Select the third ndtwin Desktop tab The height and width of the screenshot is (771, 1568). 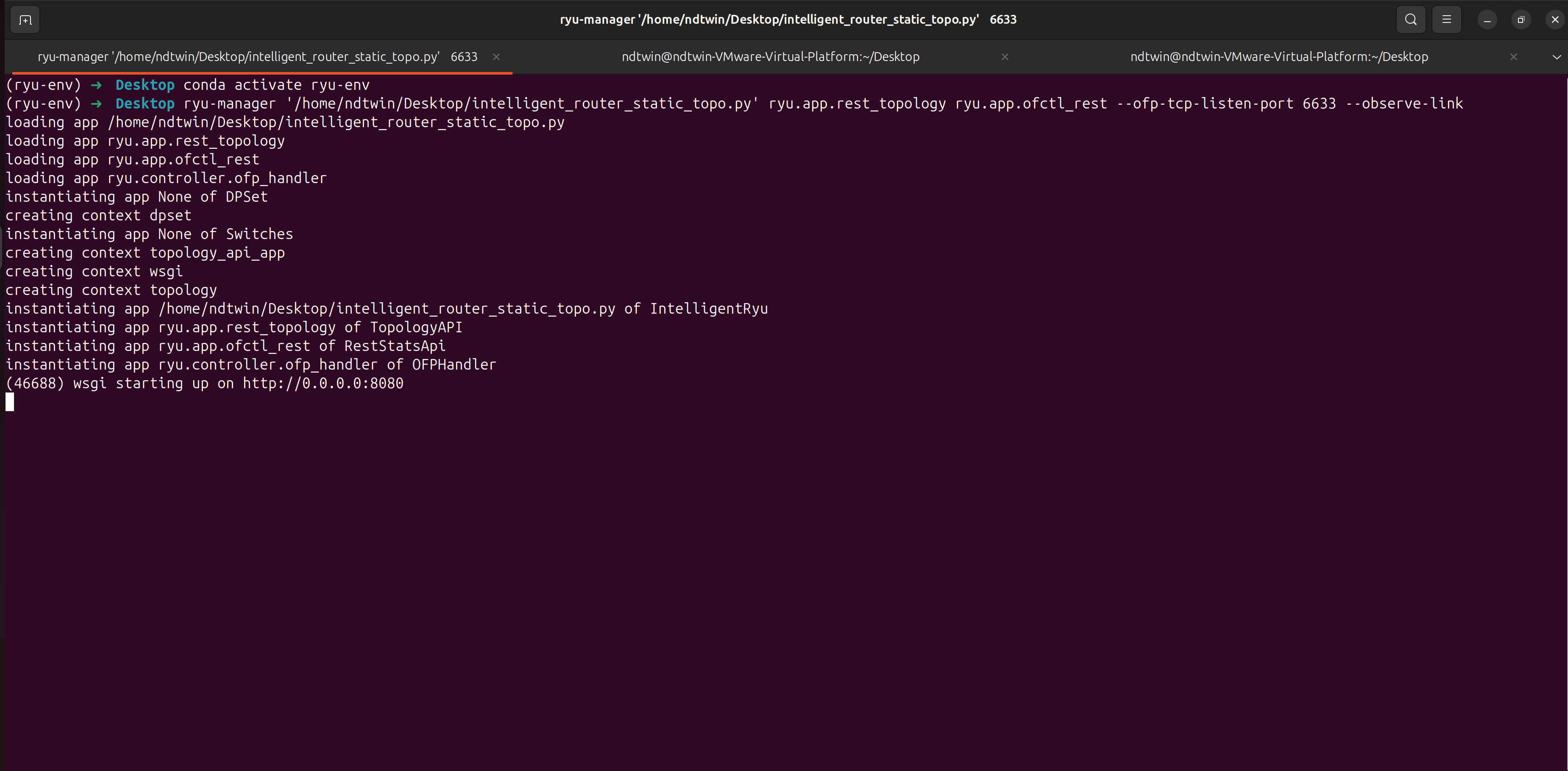pyautogui.click(x=1279, y=57)
